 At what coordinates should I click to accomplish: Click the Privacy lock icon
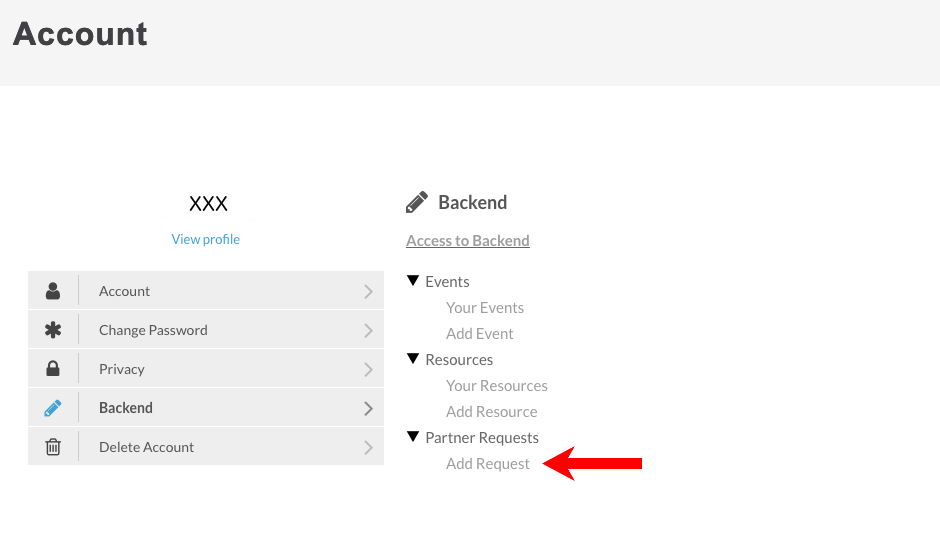click(53, 369)
